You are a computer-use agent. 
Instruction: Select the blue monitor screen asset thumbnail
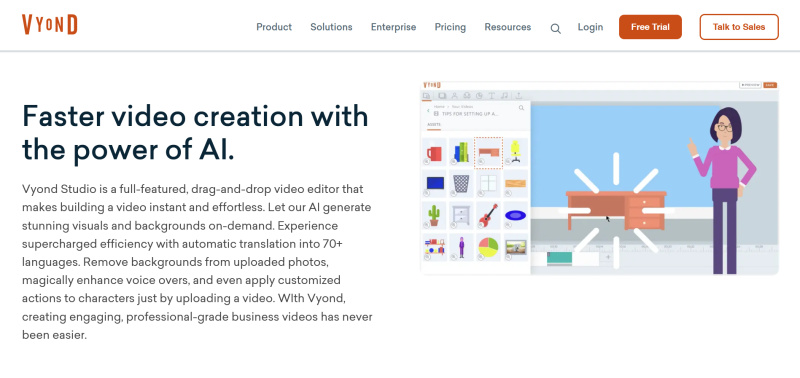434,184
